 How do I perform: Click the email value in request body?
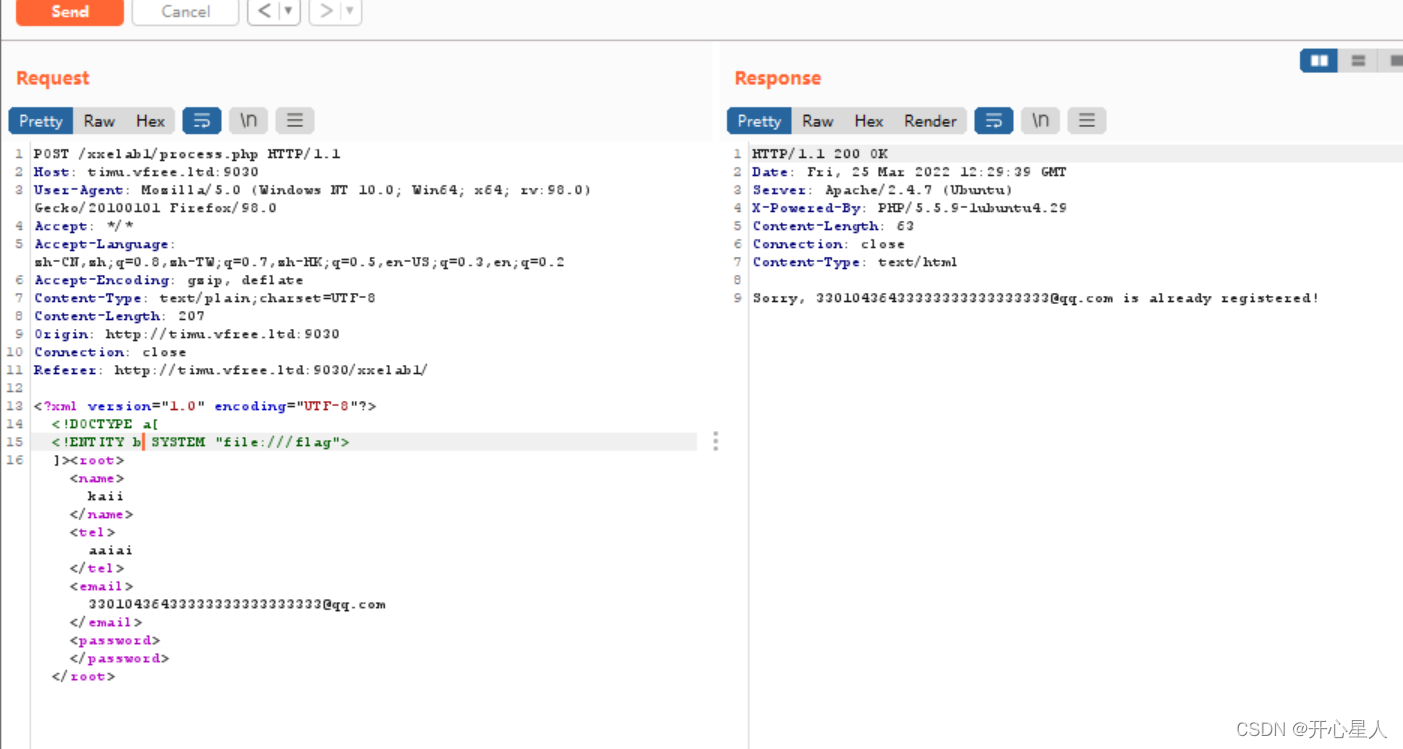pos(237,604)
